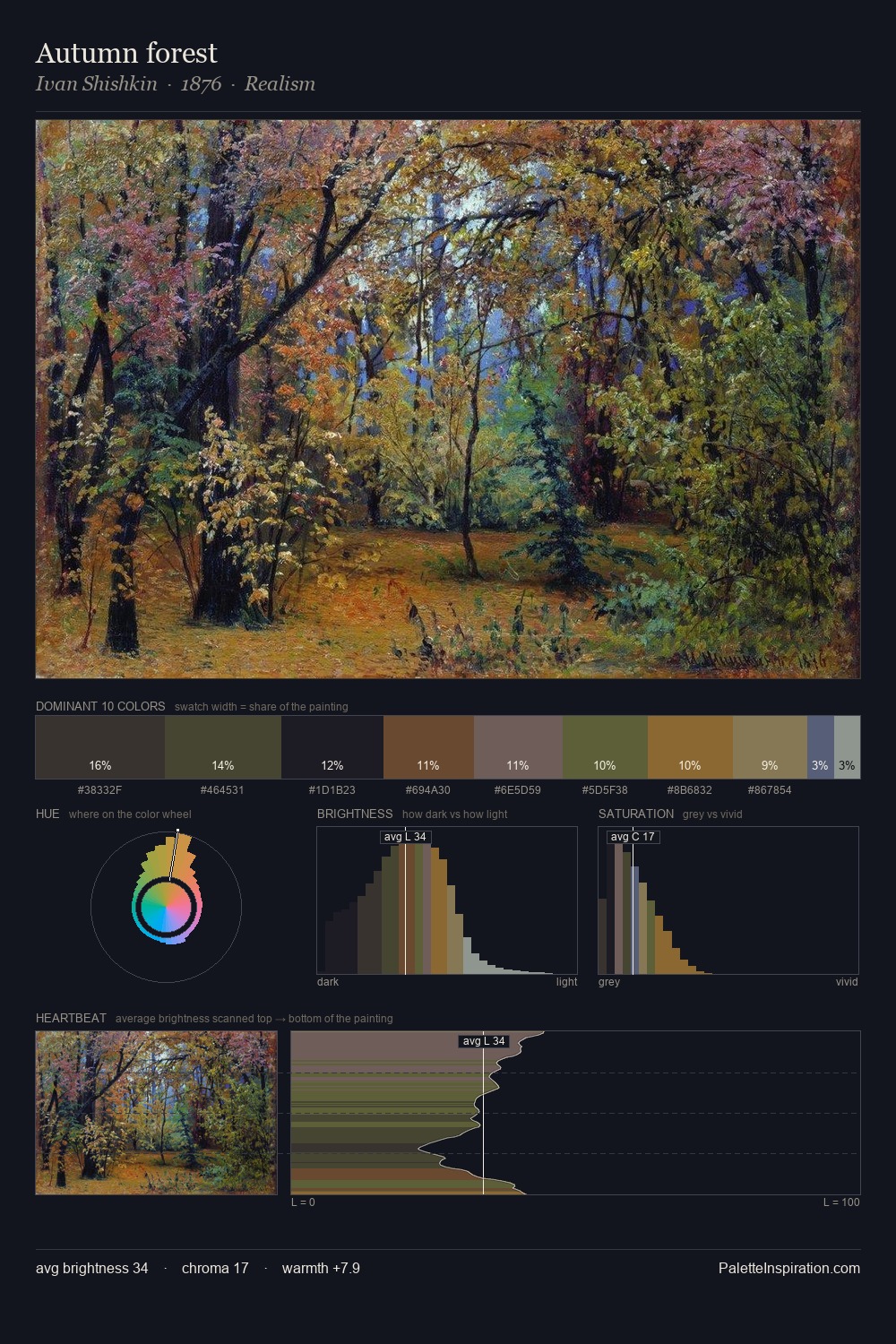The image size is (896, 1344).
Task: Click the artist name 'Ivan Shishkin'
Action: (x=97, y=83)
